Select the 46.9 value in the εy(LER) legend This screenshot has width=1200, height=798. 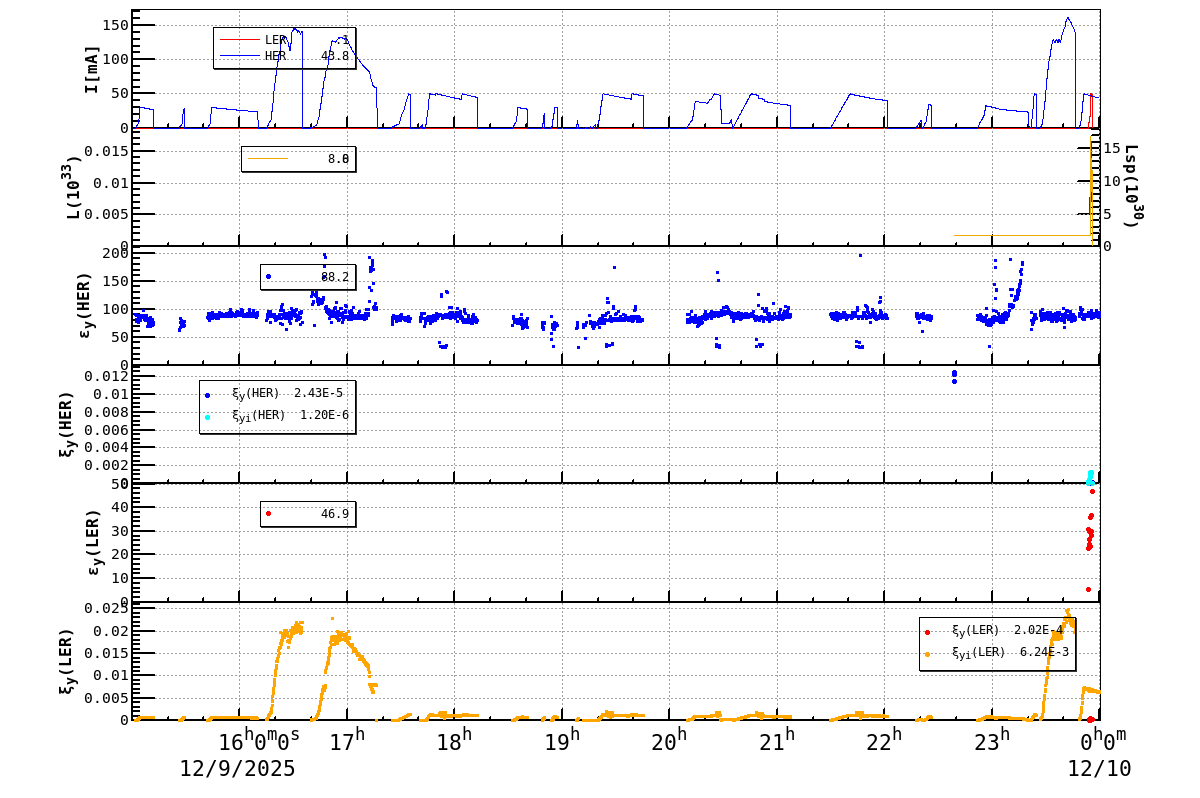point(335,513)
